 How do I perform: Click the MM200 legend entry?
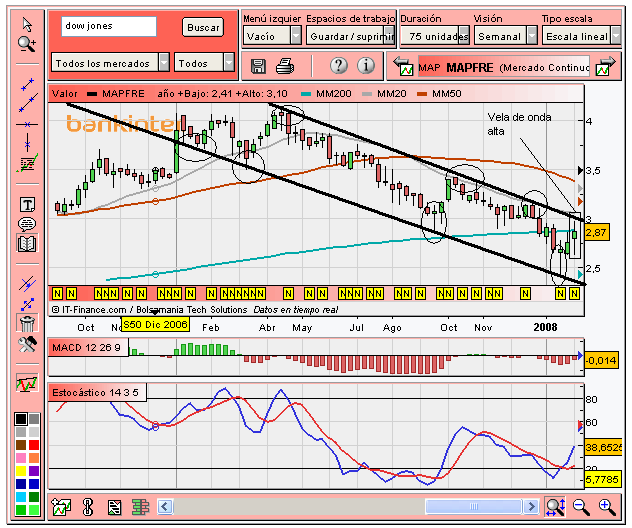point(326,94)
